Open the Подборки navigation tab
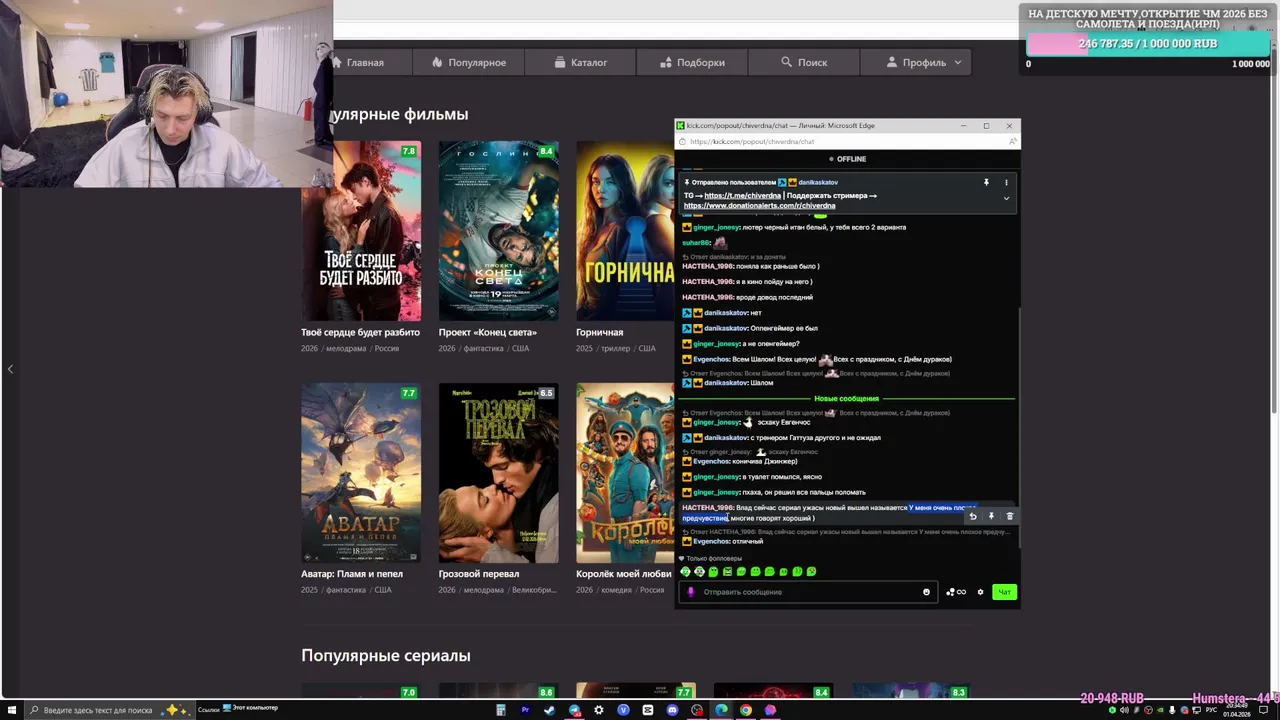 pos(693,62)
